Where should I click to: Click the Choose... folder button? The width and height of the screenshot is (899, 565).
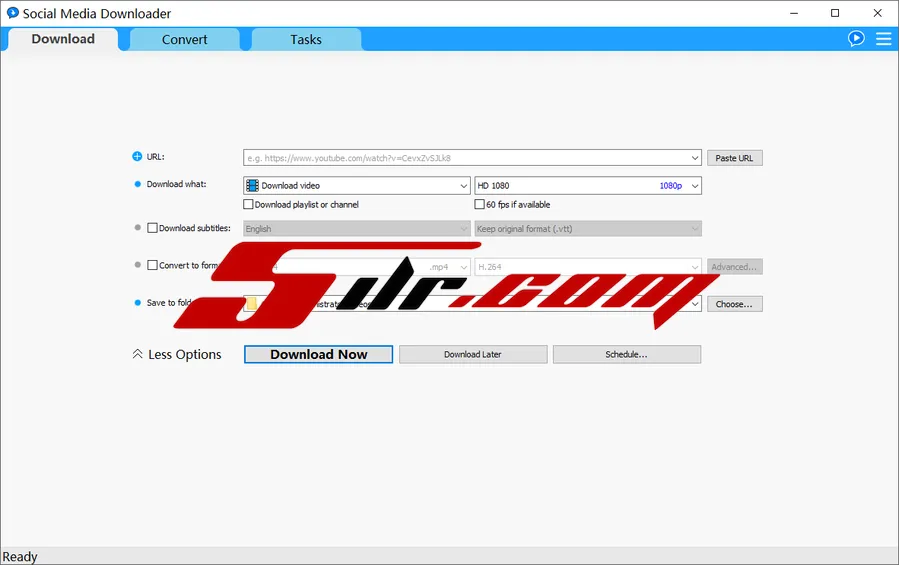tap(734, 304)
